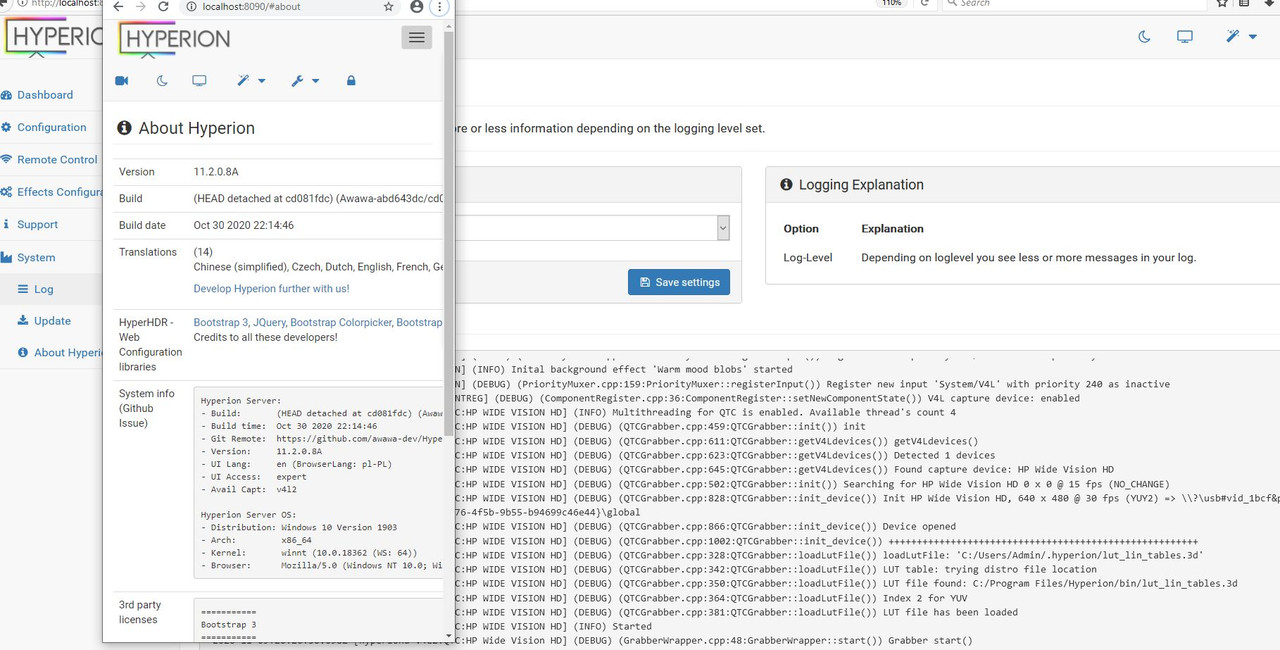Click the 'Log-Level' option text

(808, 257)
